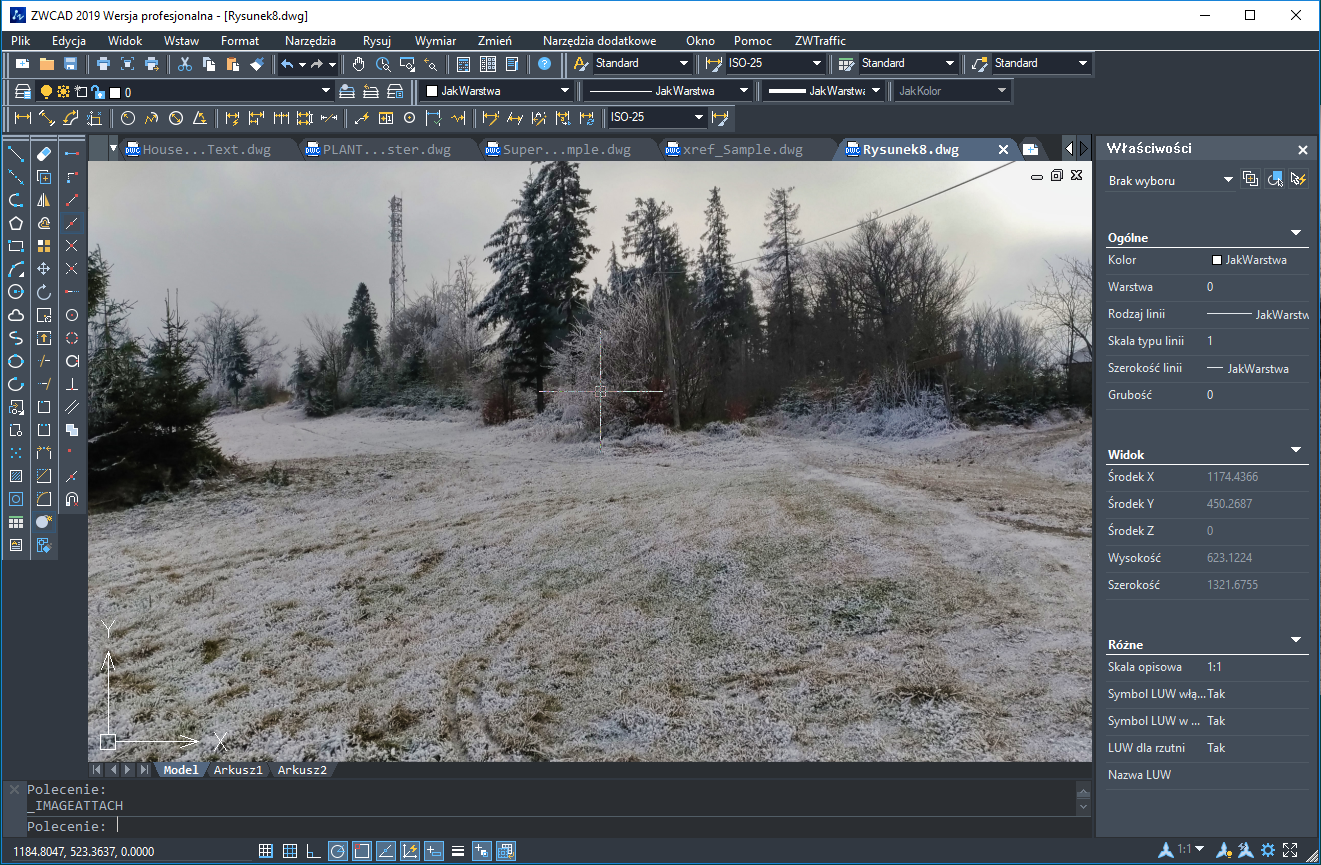Toggle polar tracking in status bar
Viewport: 1321px width, 865px height.
(337, 851)
